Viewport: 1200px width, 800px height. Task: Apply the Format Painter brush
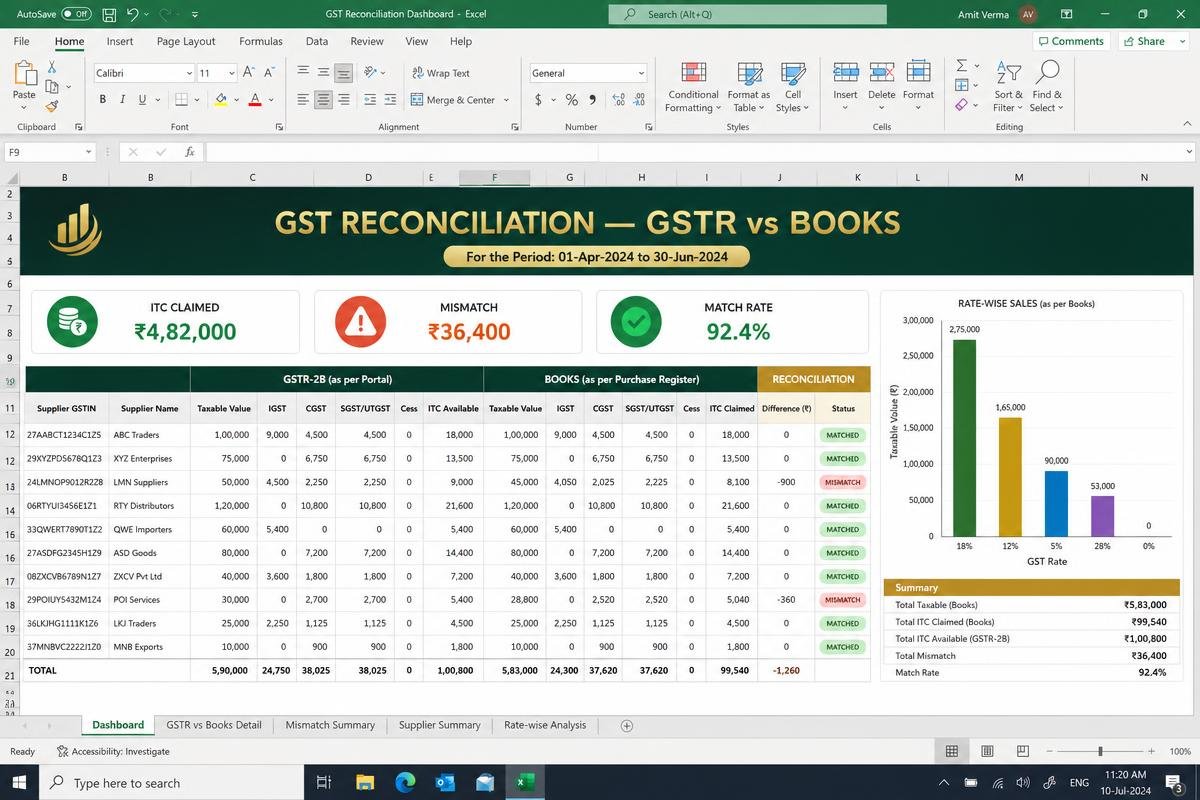(52, 106)
